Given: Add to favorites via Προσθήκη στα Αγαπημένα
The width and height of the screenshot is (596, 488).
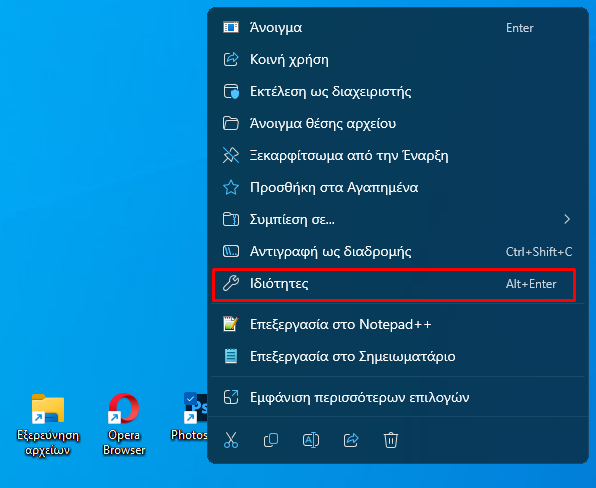Looking at the screenshot, I should pyautogui.click(x=396, y=187).
